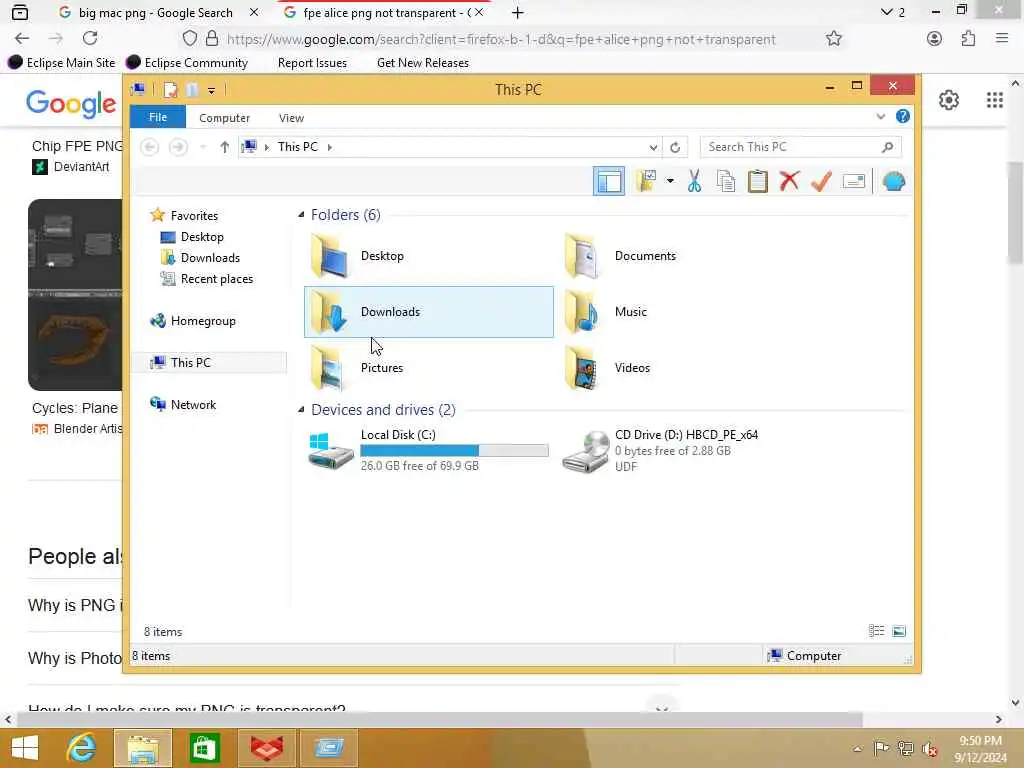The height and width of the screenshot is (768, 1024).
Task: Expand the ribbon with the chevron
Action: pyautogui.click(x=880, y=116)
